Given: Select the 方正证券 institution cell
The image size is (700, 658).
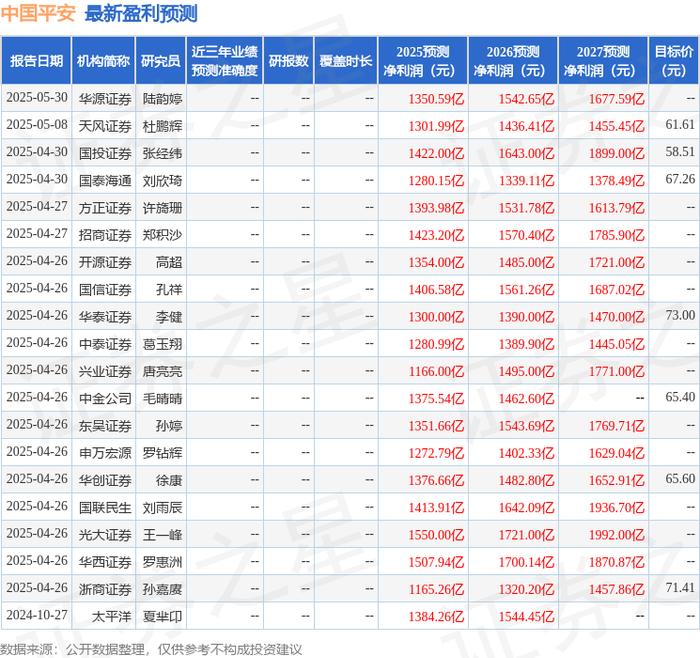Looking at the screenshot, I should (105, 208).
